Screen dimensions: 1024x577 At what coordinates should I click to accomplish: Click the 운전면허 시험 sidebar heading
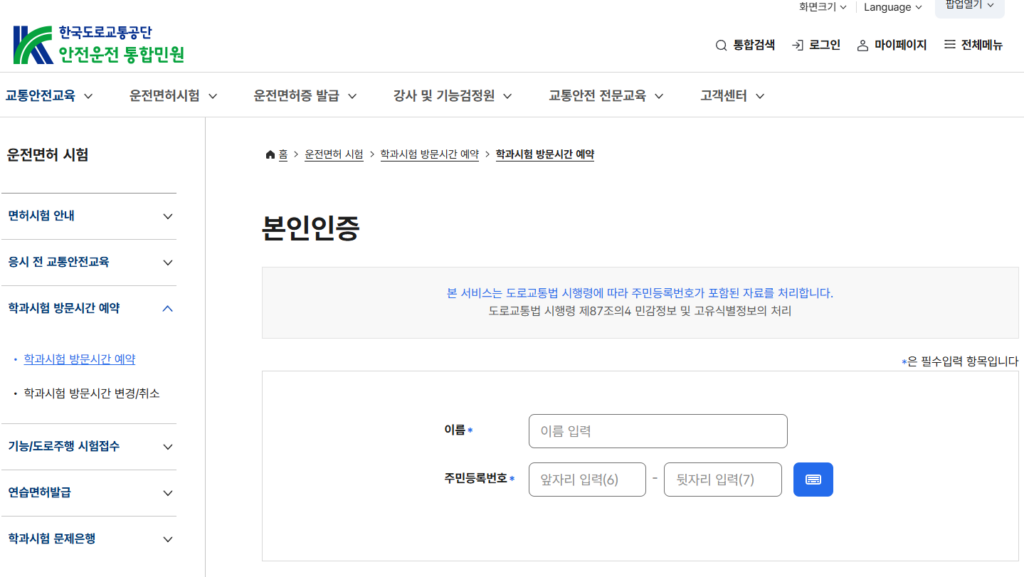tap(48, 155)
